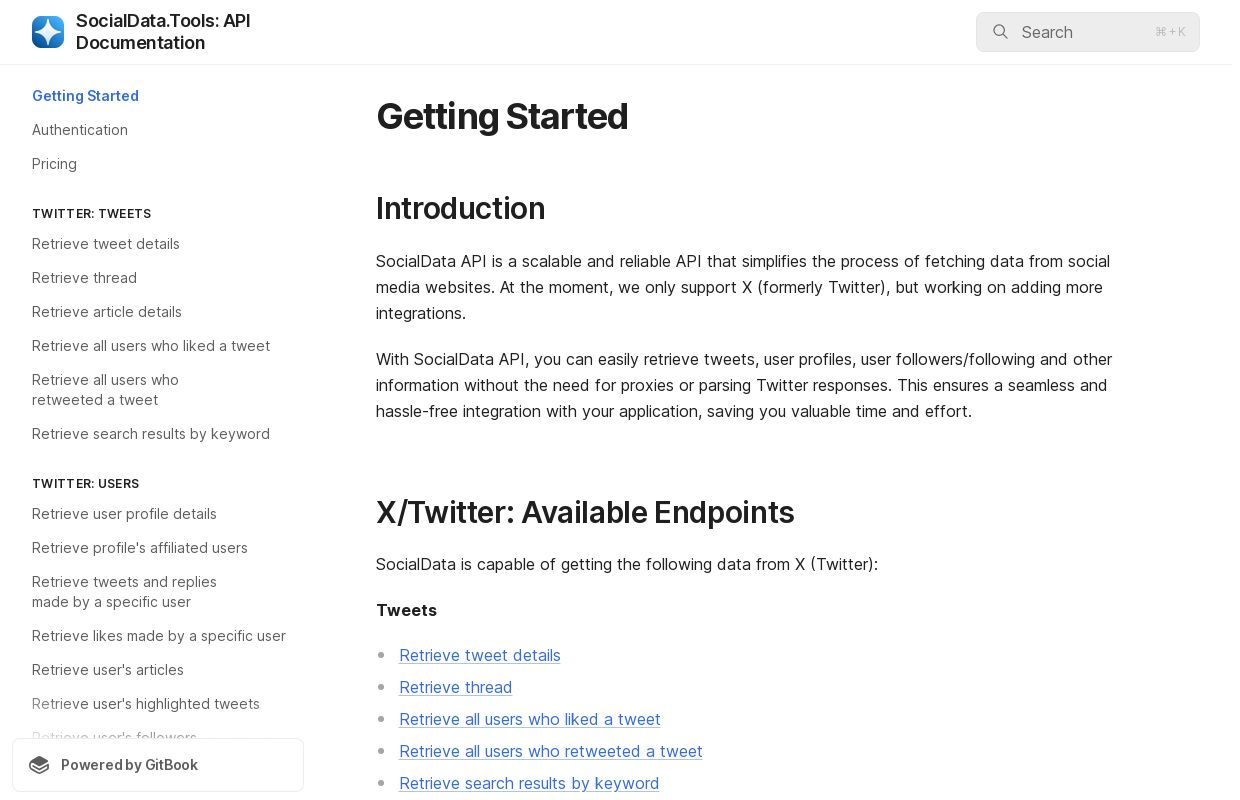The image size is (1240, 800).
Task: Open Retrieve likes made by a specific user
Action: [x=159, y=636]
